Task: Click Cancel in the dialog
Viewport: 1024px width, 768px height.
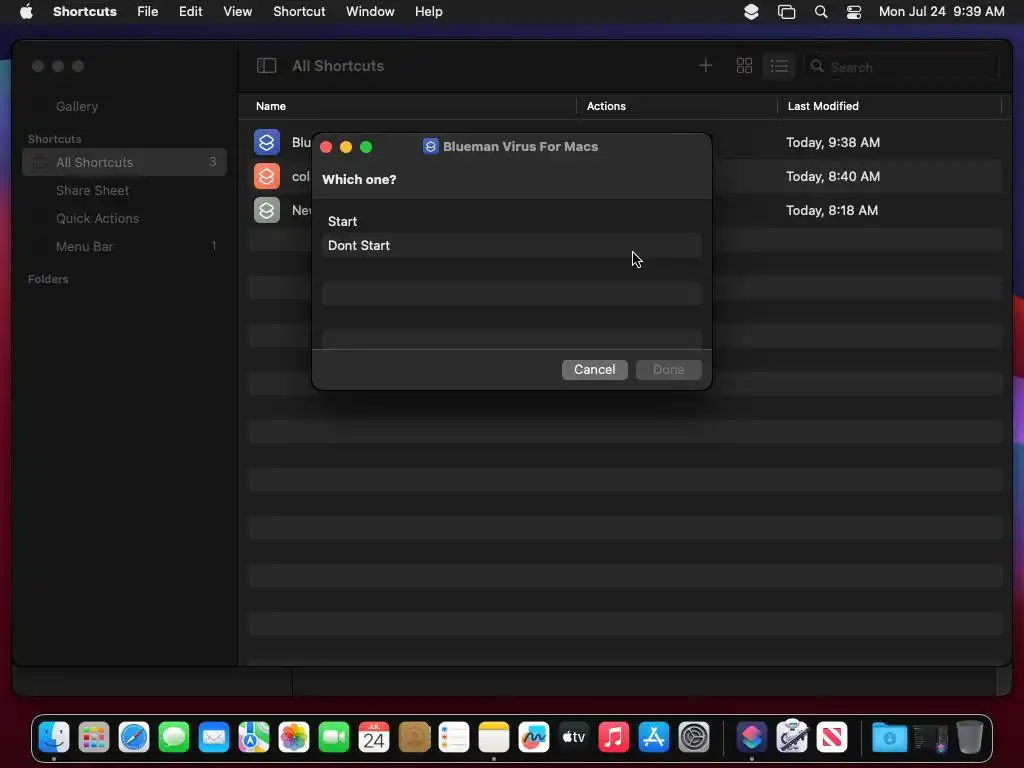Action: click(x=594, y=370)
